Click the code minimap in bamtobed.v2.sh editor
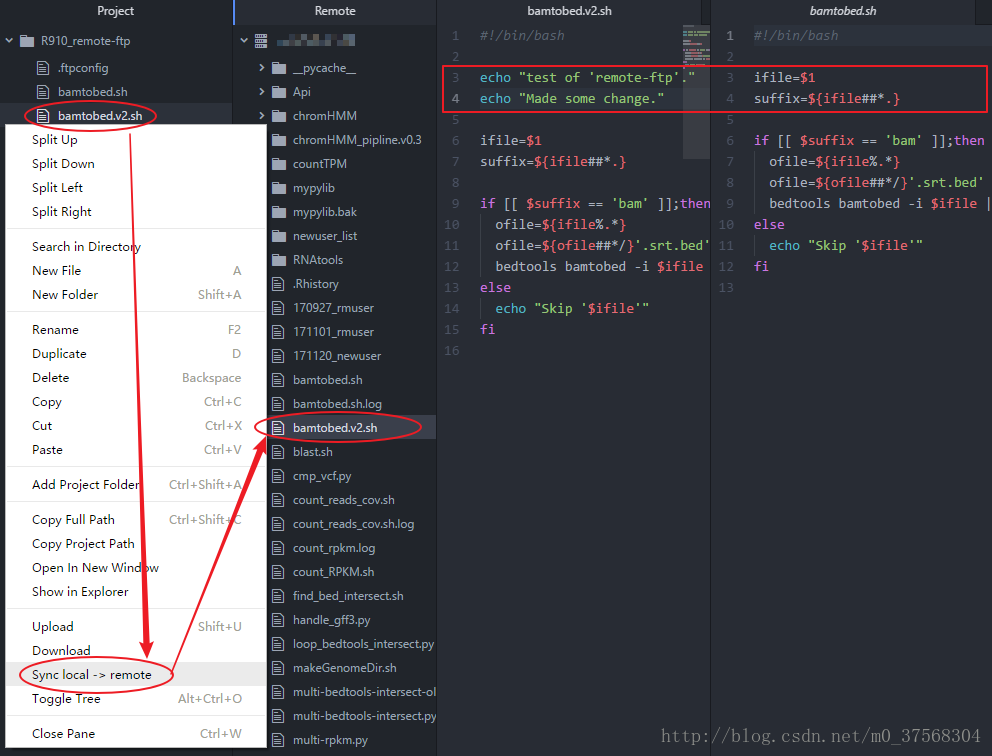 tap(696, 92)
